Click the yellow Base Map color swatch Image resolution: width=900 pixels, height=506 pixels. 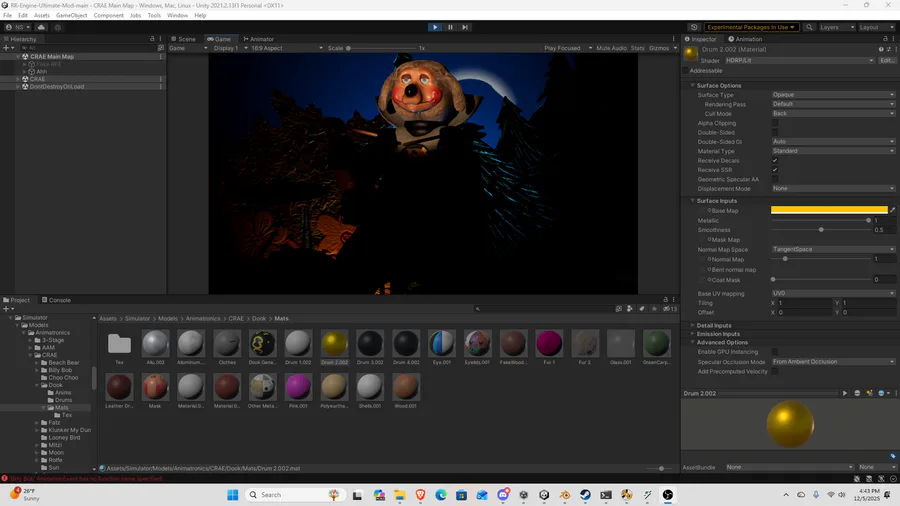coord(829,210)
